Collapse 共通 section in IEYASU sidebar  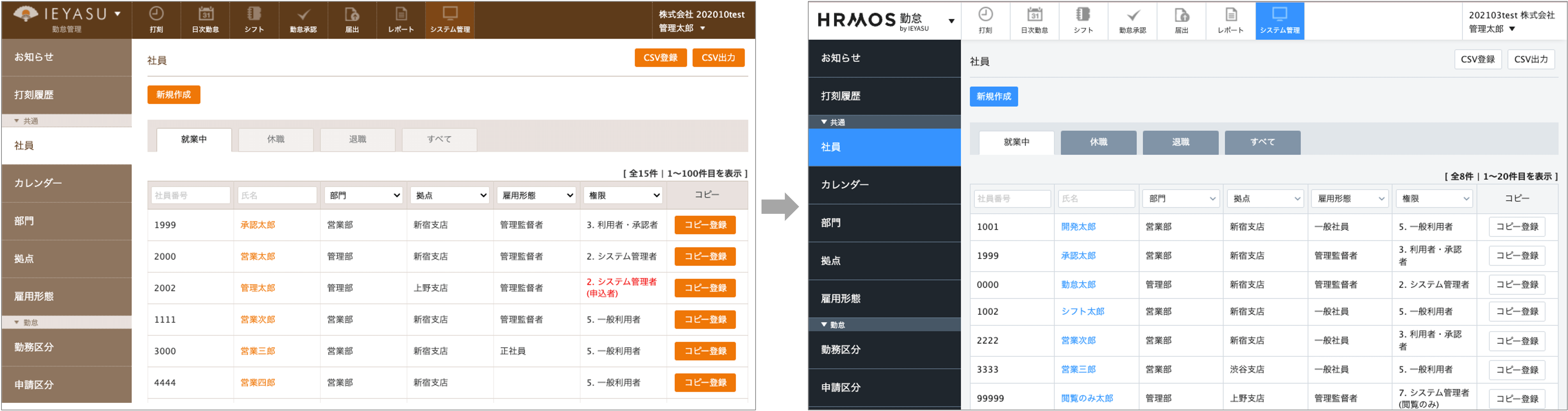[66, 121]
